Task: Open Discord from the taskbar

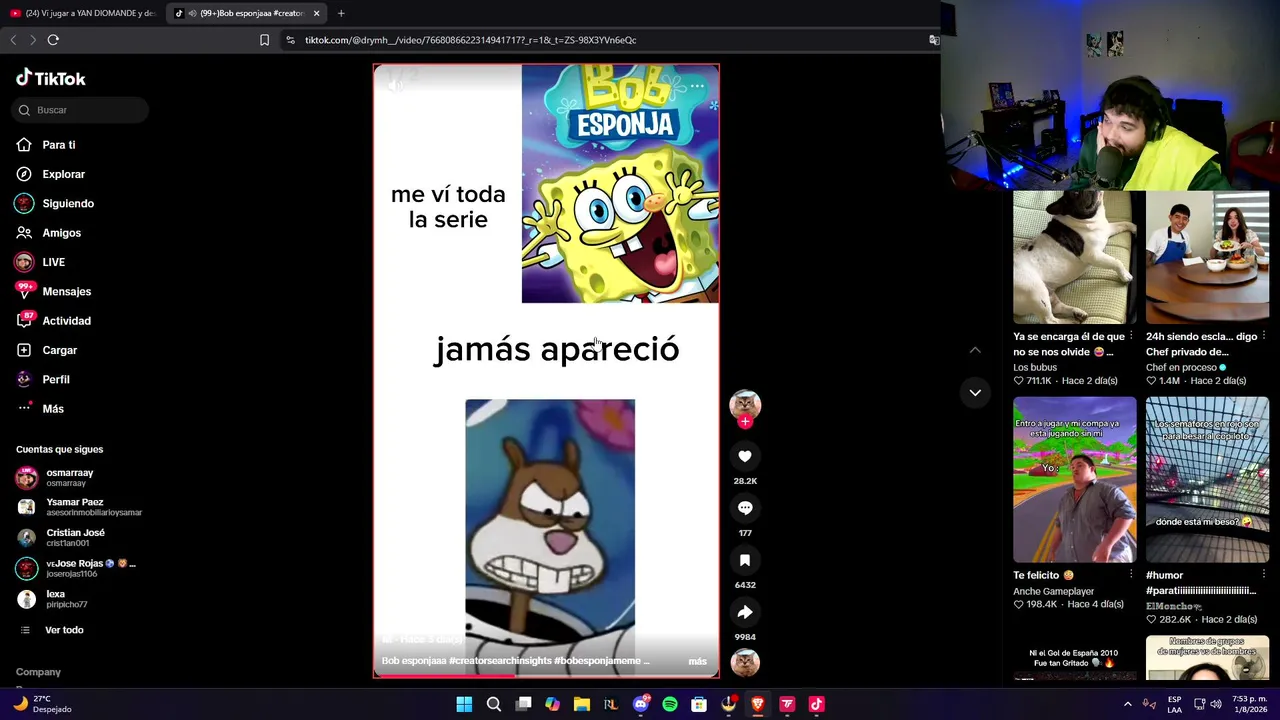Action: 641,704
